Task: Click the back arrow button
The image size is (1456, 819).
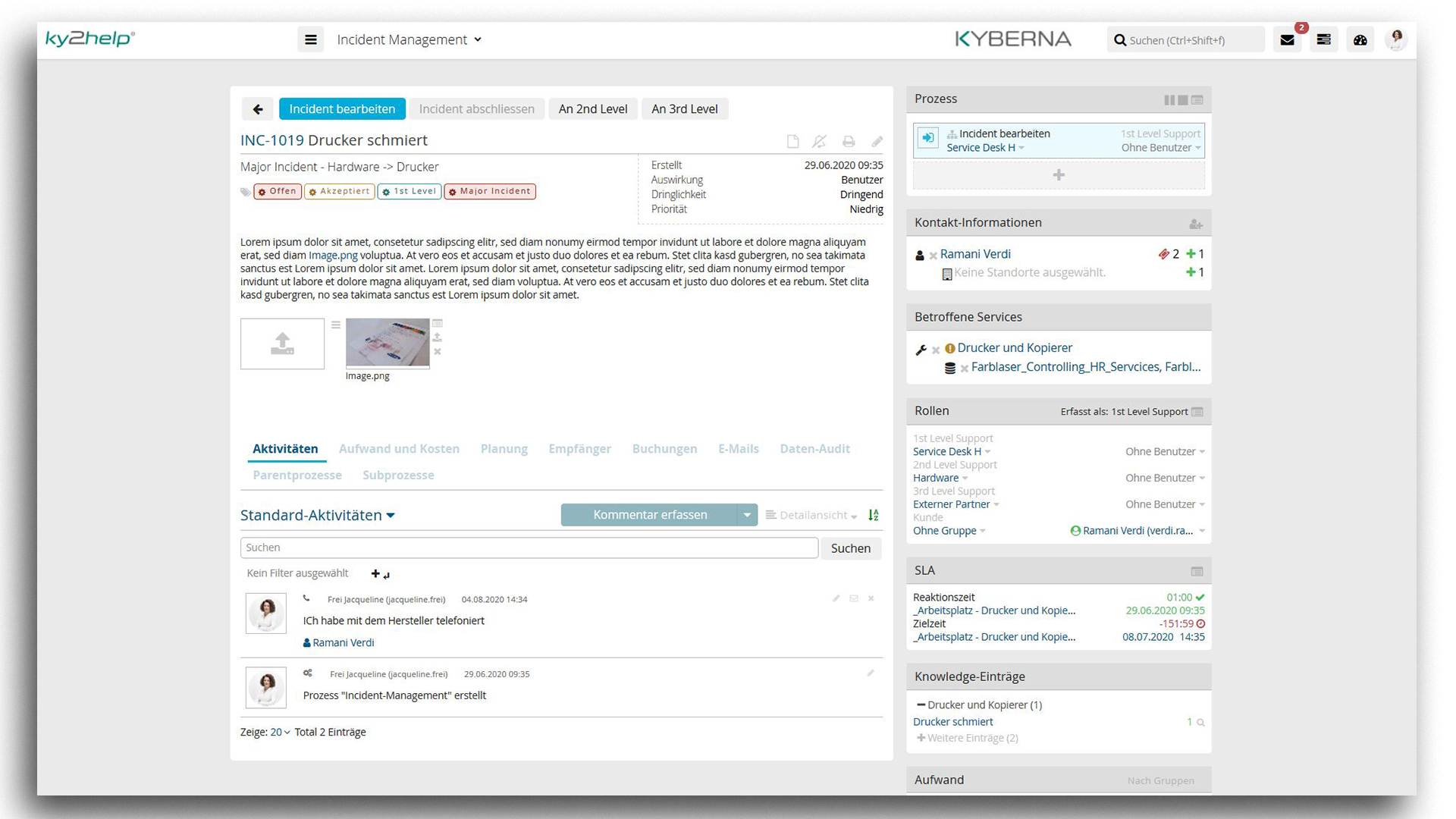Action: click(258, 109)
